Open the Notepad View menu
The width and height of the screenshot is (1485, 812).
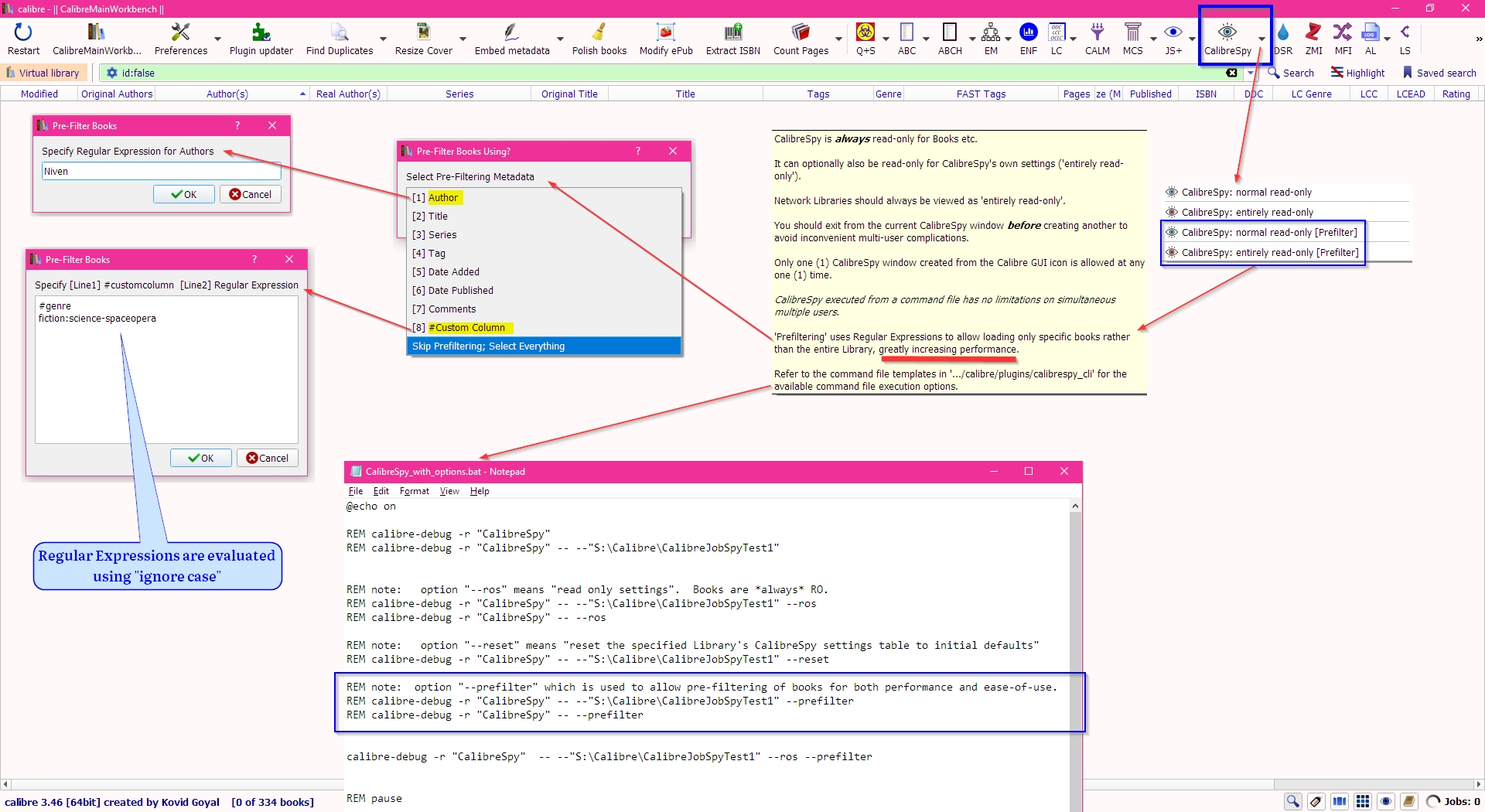point(449,491)
